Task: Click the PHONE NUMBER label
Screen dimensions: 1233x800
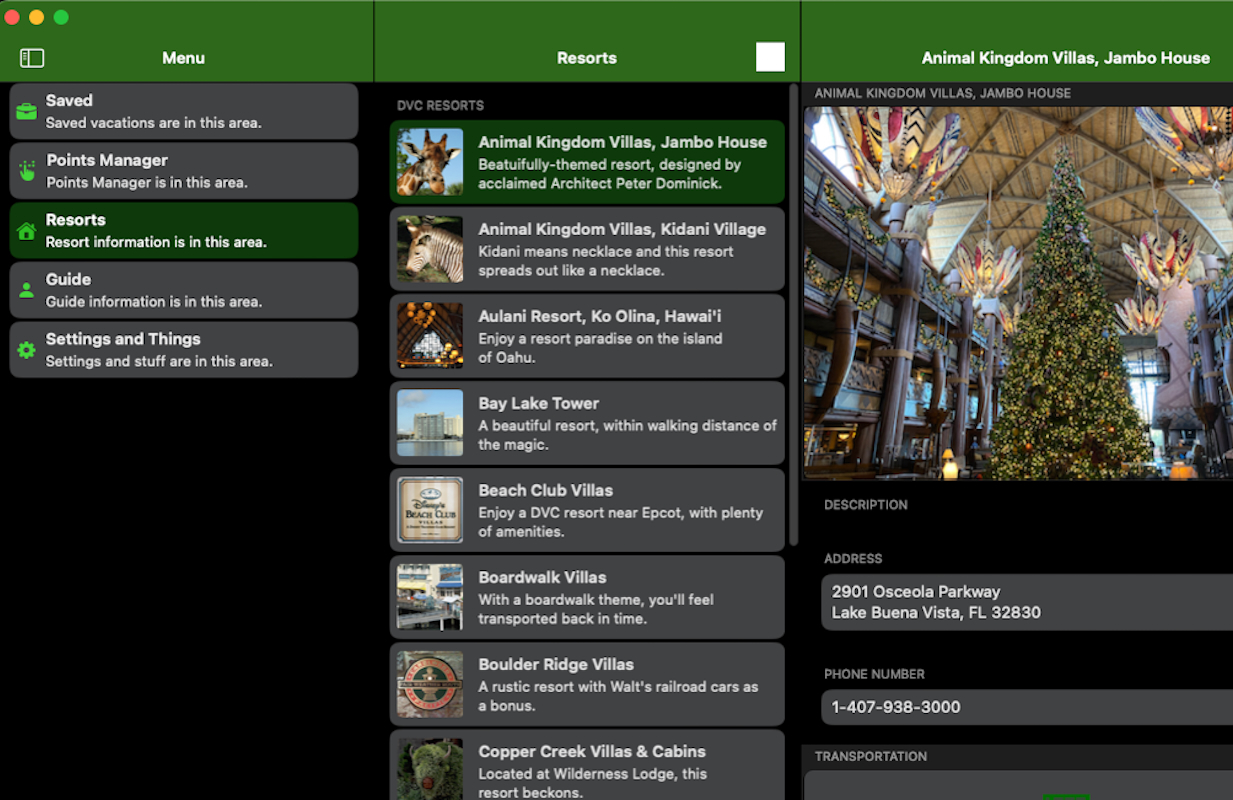Action: (x=874, y=674)
